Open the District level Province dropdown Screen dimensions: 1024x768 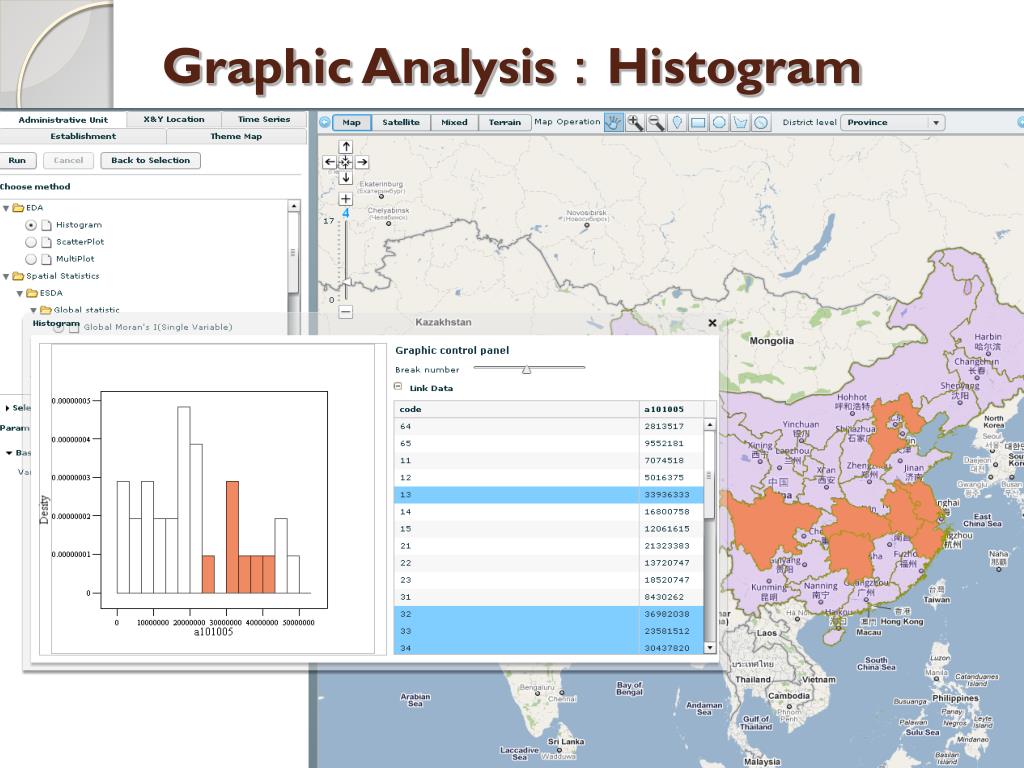click(x=893, y=122)
